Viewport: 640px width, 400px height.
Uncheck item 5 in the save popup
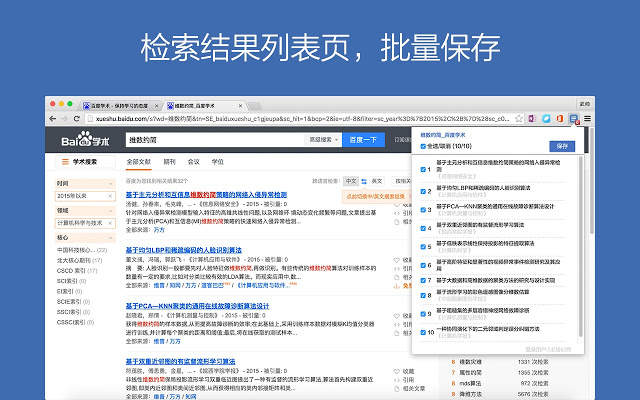pyautogui.click(x=423, y=247)
